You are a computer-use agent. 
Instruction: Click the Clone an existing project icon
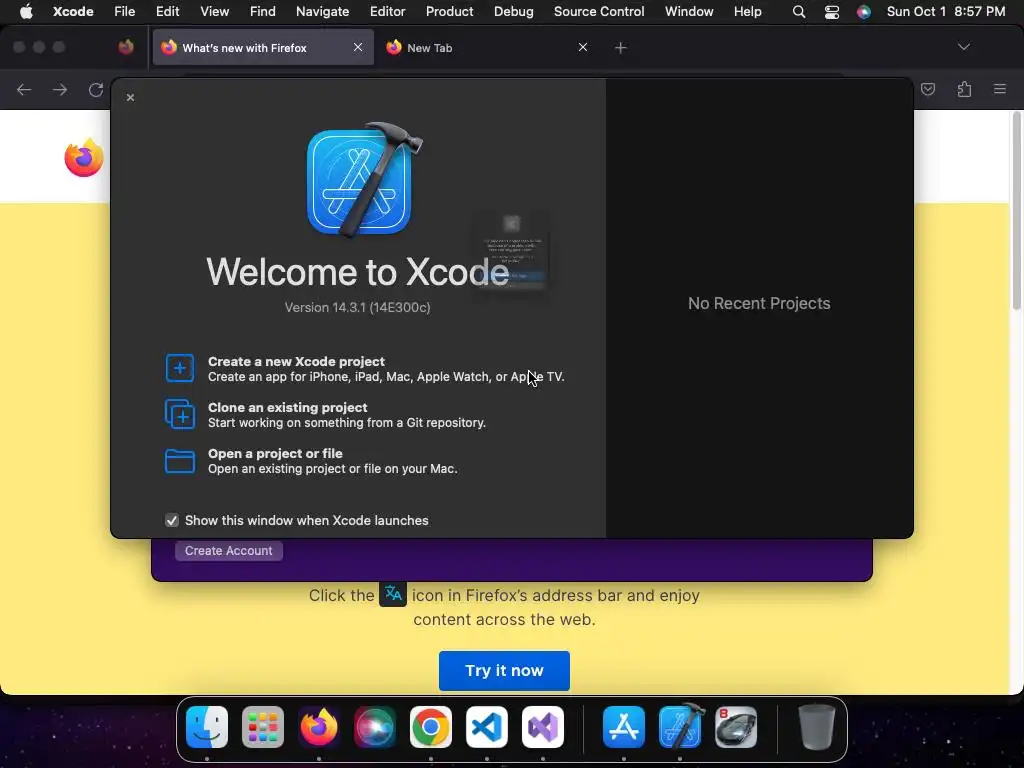[x=180, y=414]
